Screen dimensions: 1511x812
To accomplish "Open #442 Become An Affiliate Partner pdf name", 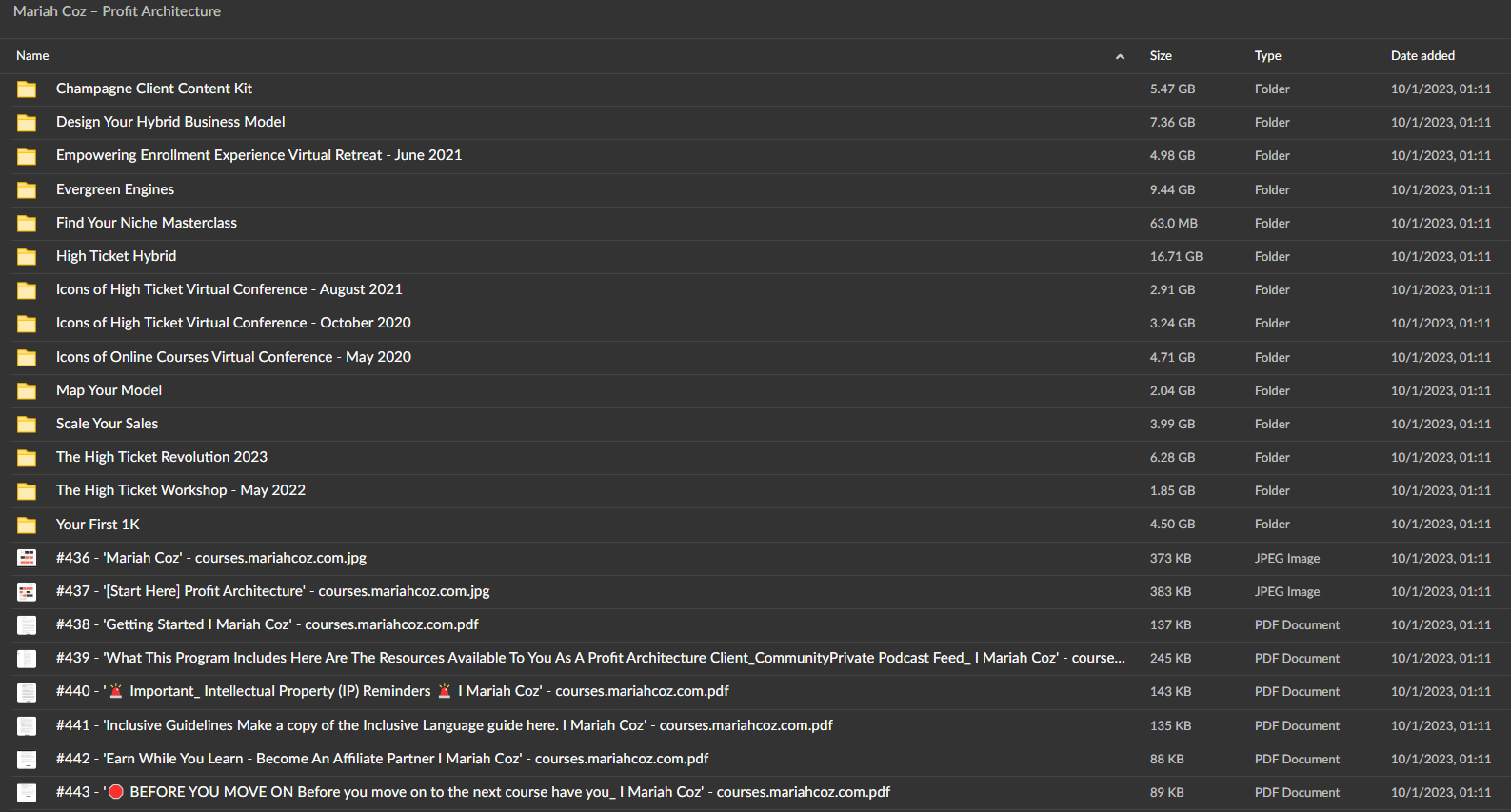I will click(383, 759).
